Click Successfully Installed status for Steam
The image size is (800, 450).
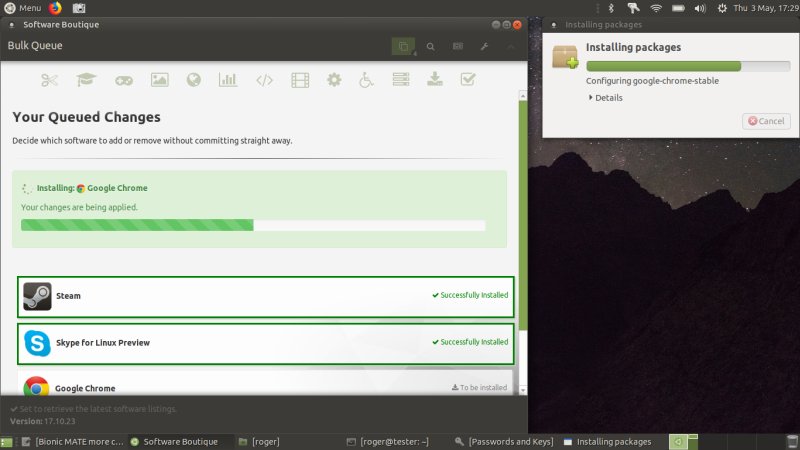[x=470, y=295]
